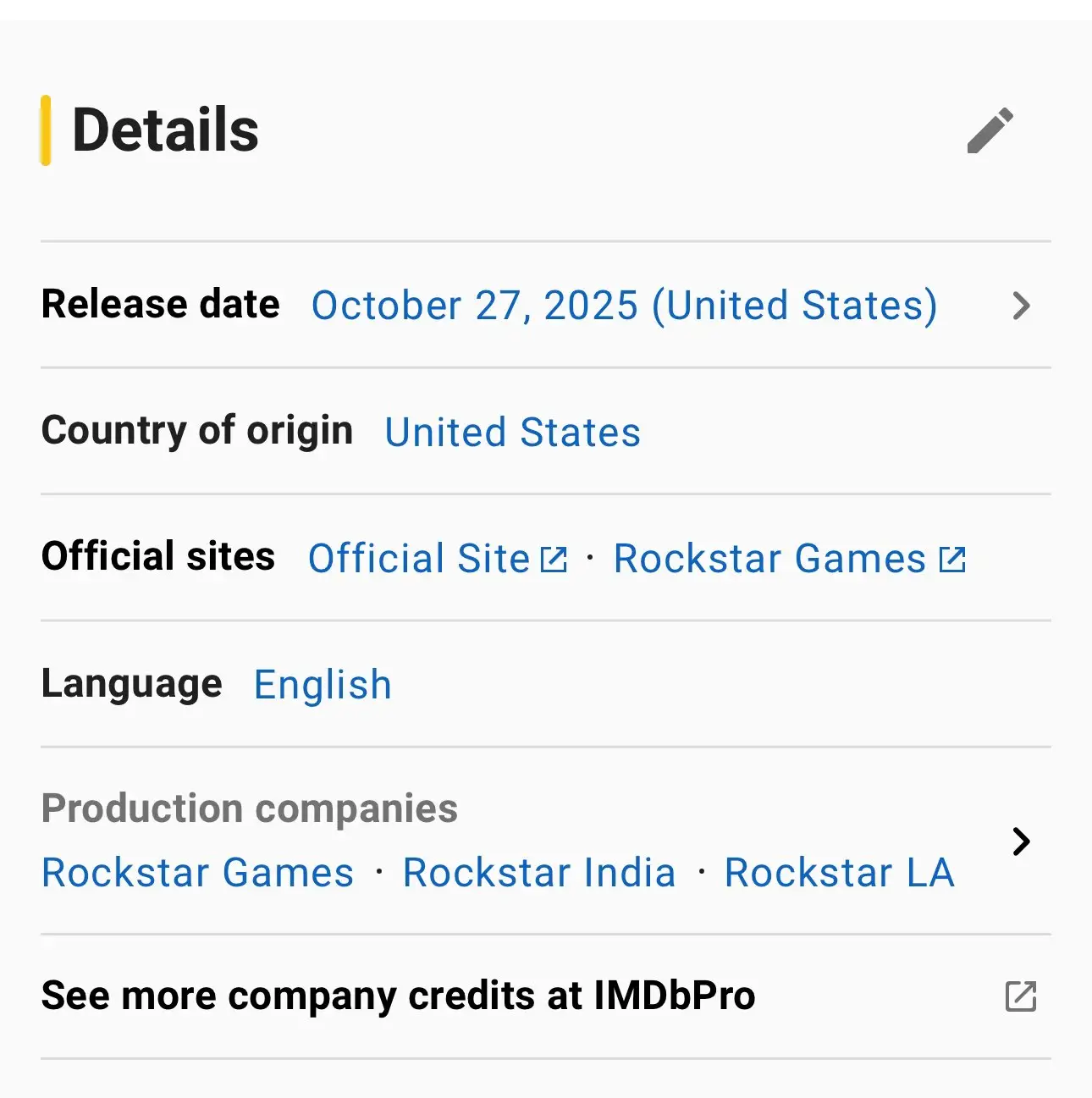Open the October 27, 2025 release date link
This screenshot has width=1092, height=1098.
[624, 306]
